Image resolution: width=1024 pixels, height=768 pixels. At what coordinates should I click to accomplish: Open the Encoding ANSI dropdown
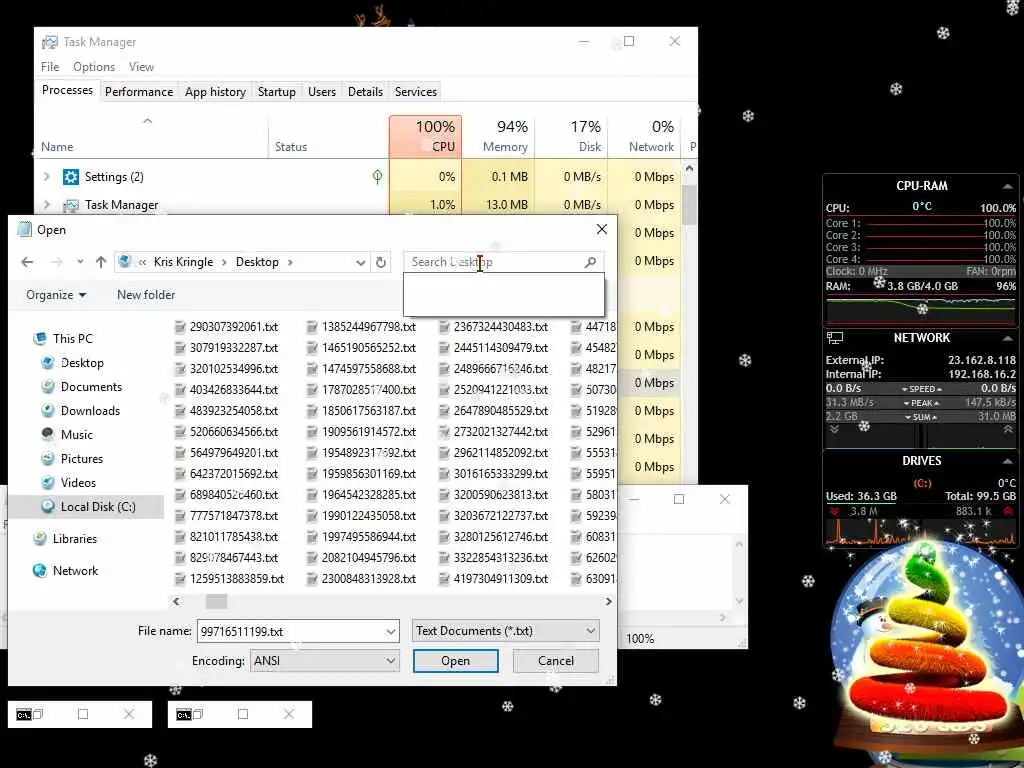(325, 661)
